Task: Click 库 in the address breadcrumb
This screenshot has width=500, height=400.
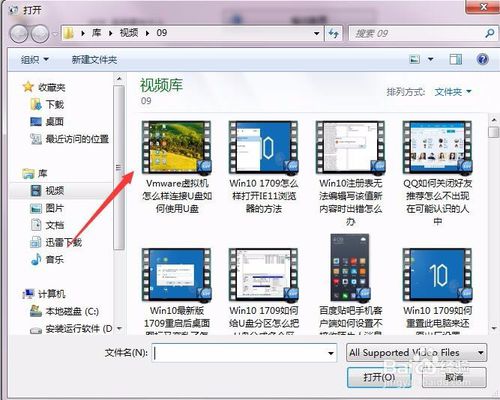Action: (x=96, y=33)
